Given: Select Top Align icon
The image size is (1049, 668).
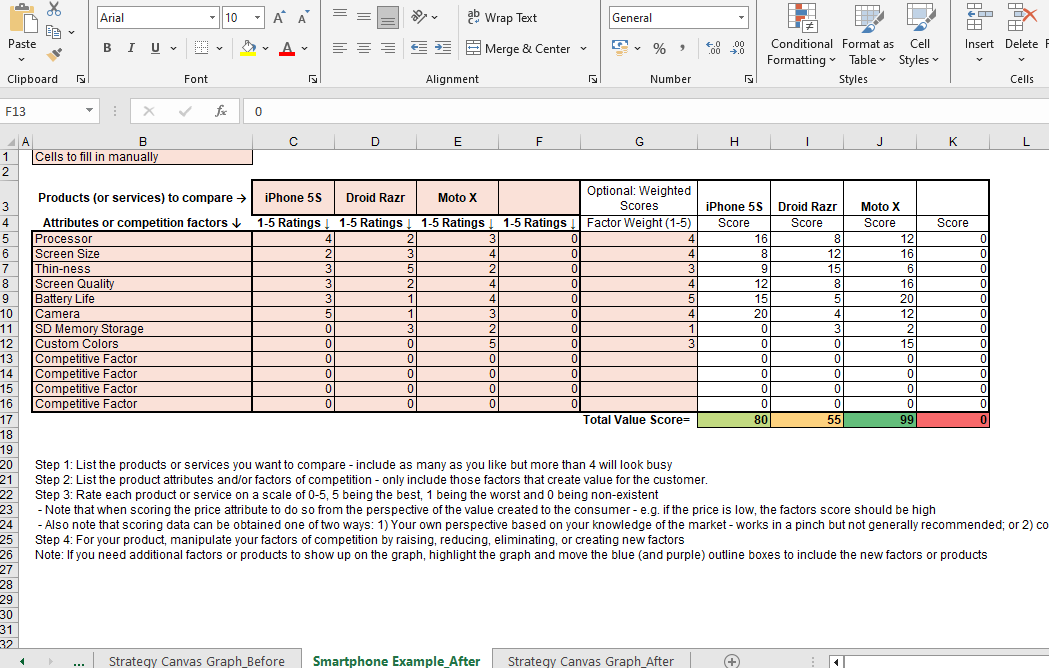Looking at the screenshot, I should pyautogui.click(x=340, y=16).
